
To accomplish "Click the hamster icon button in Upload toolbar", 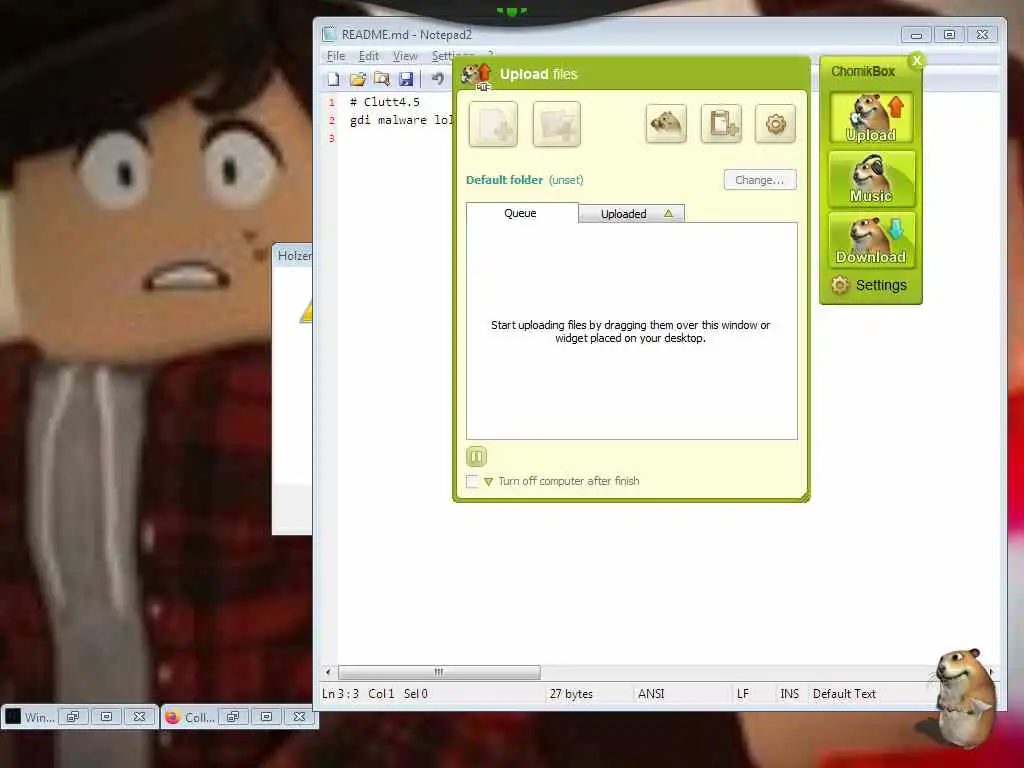I will pos(666,123).
